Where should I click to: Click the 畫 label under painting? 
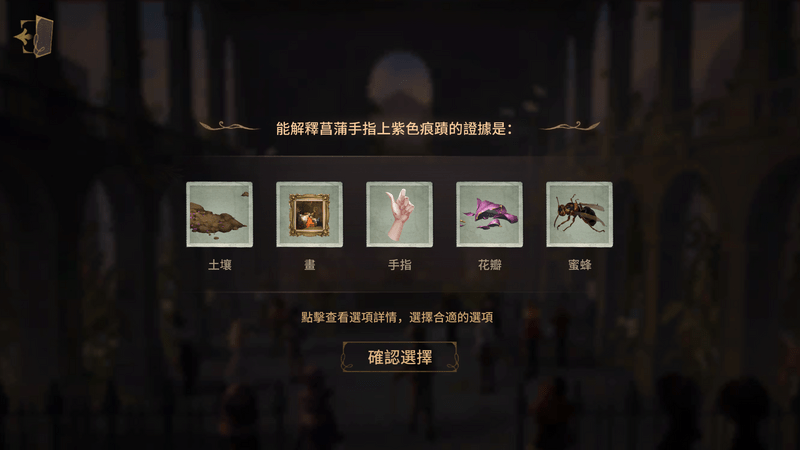pos(310,265)
